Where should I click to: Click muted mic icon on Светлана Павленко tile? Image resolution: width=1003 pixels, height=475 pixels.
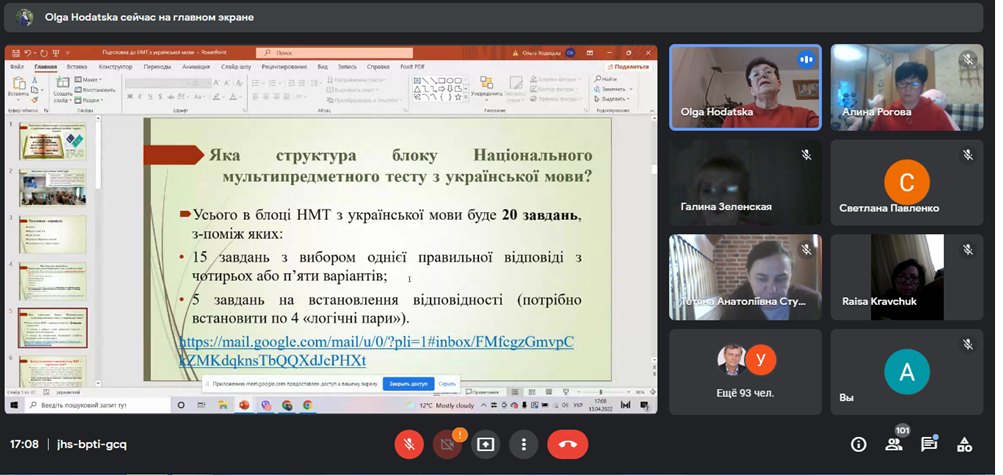coord(967,155)
